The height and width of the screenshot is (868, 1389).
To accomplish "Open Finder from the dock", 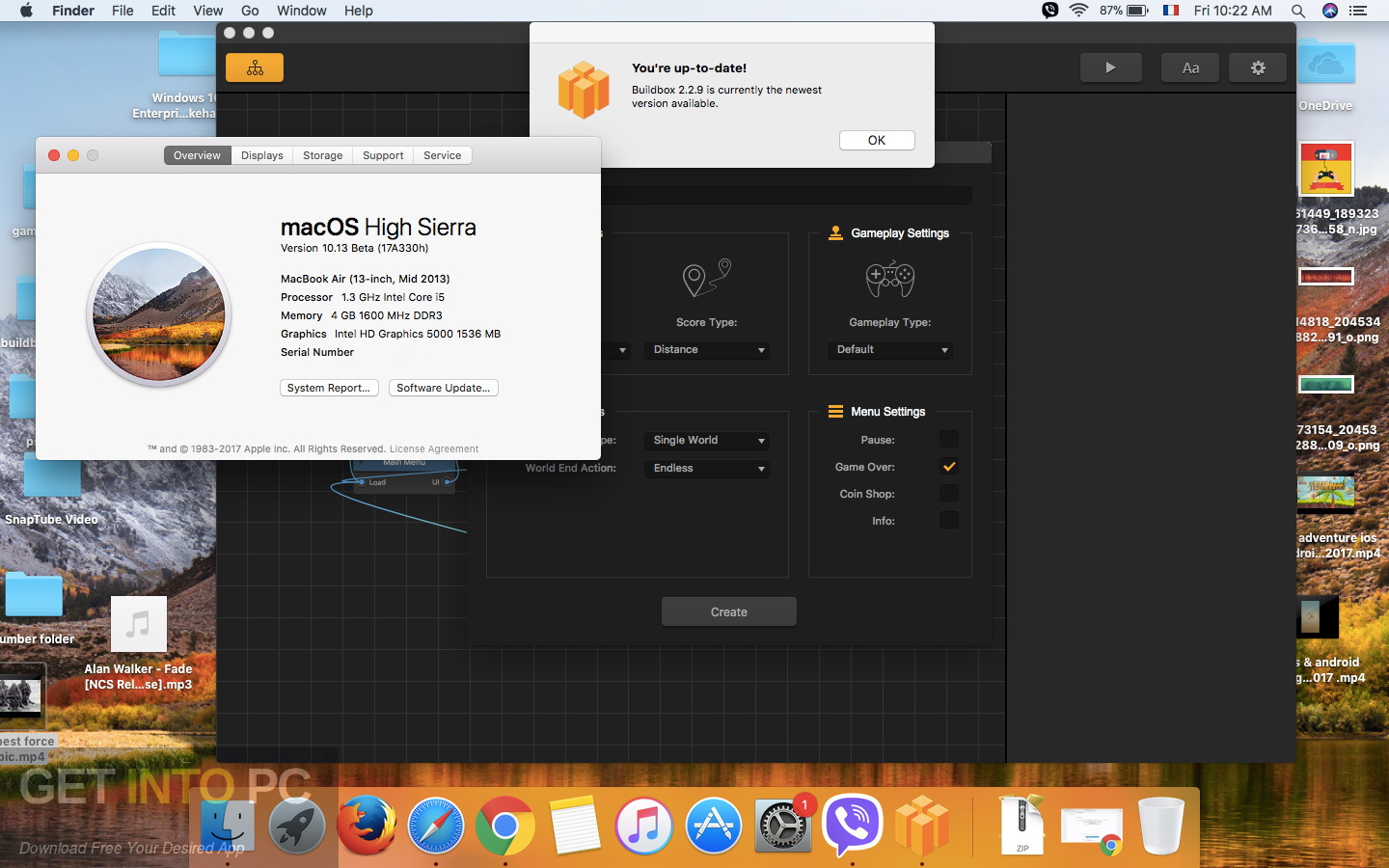I will 228,826.
